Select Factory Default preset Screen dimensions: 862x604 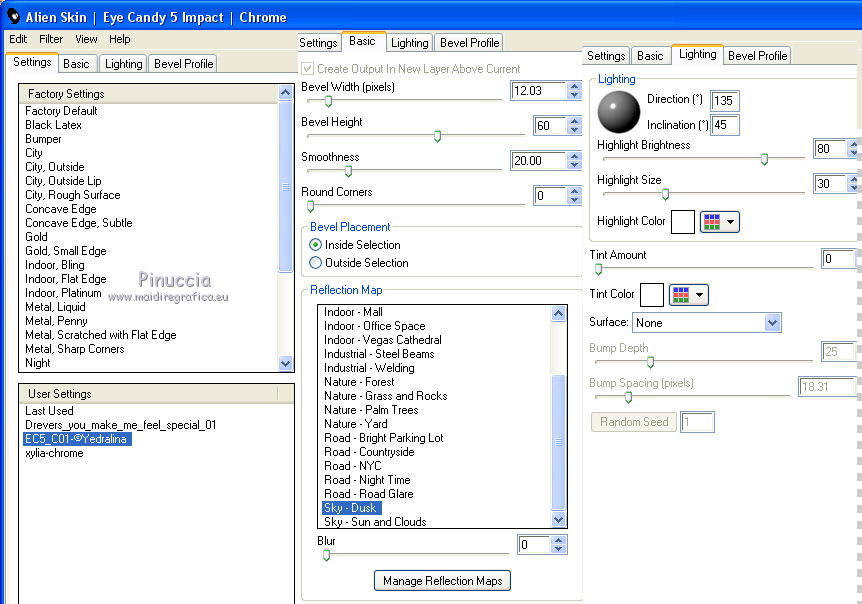[61, 110]
